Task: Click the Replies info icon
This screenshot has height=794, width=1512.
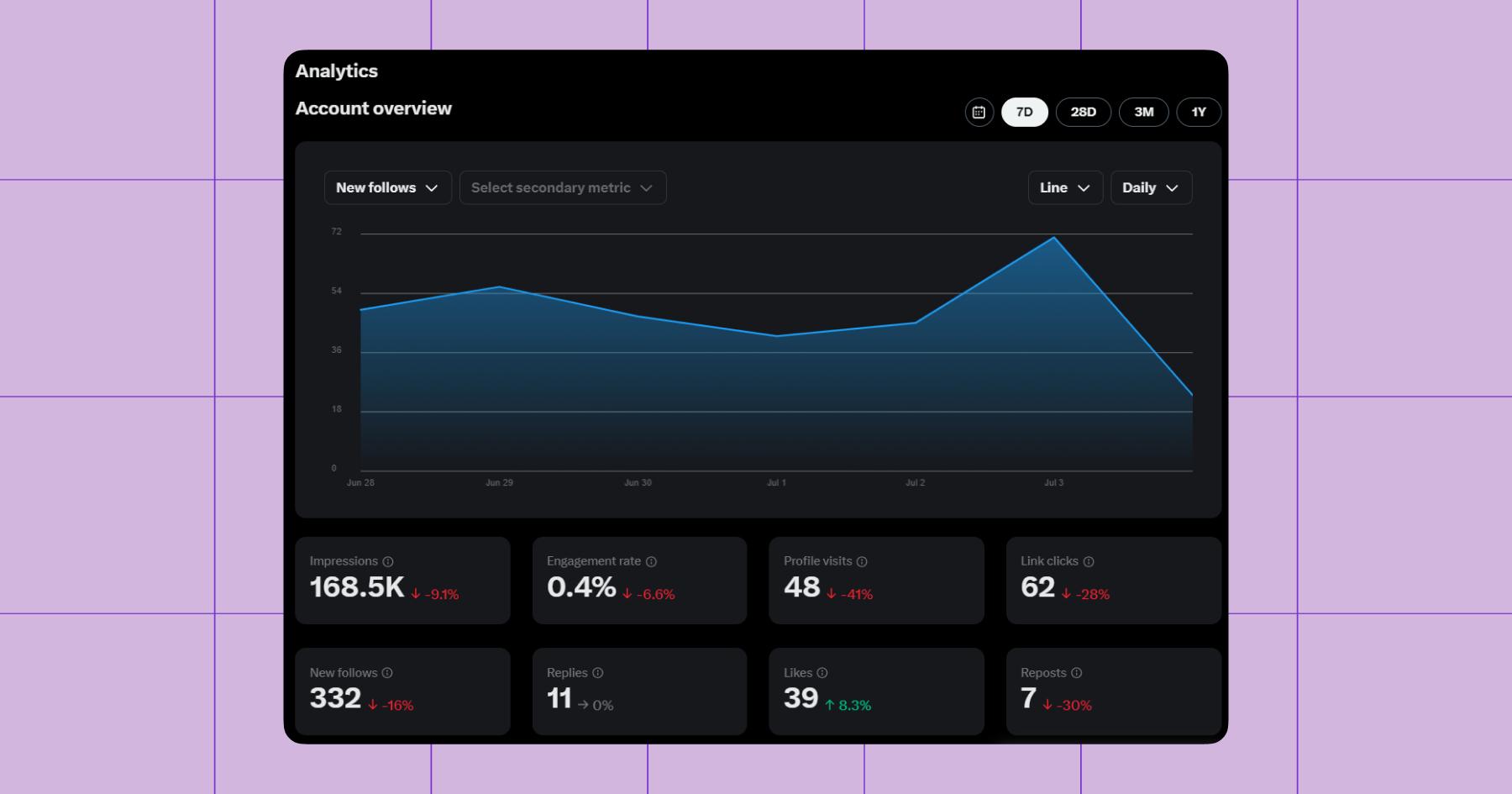Action: coord(598,673)
